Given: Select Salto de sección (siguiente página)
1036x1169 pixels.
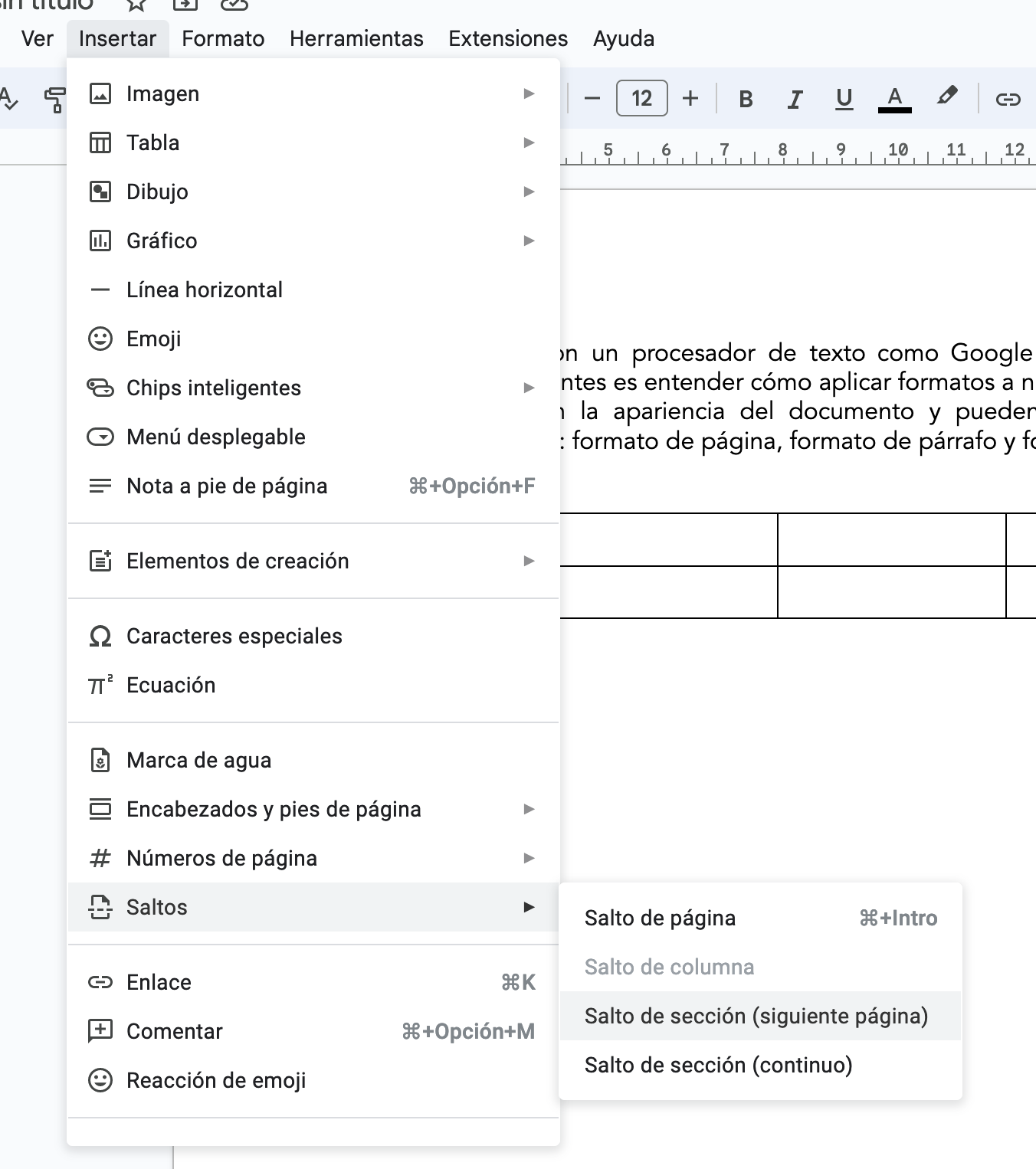Looking at the screenshot, I should pos(756,1016).
